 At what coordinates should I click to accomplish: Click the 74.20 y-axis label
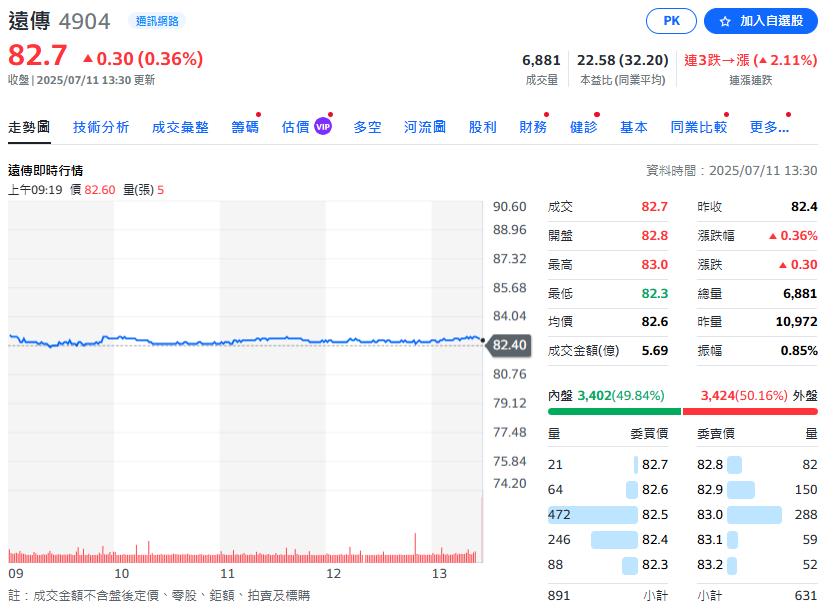[509, 483]
